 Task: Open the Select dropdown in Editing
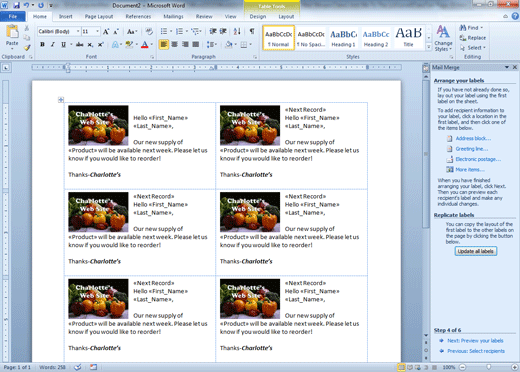tap(472, 48)
